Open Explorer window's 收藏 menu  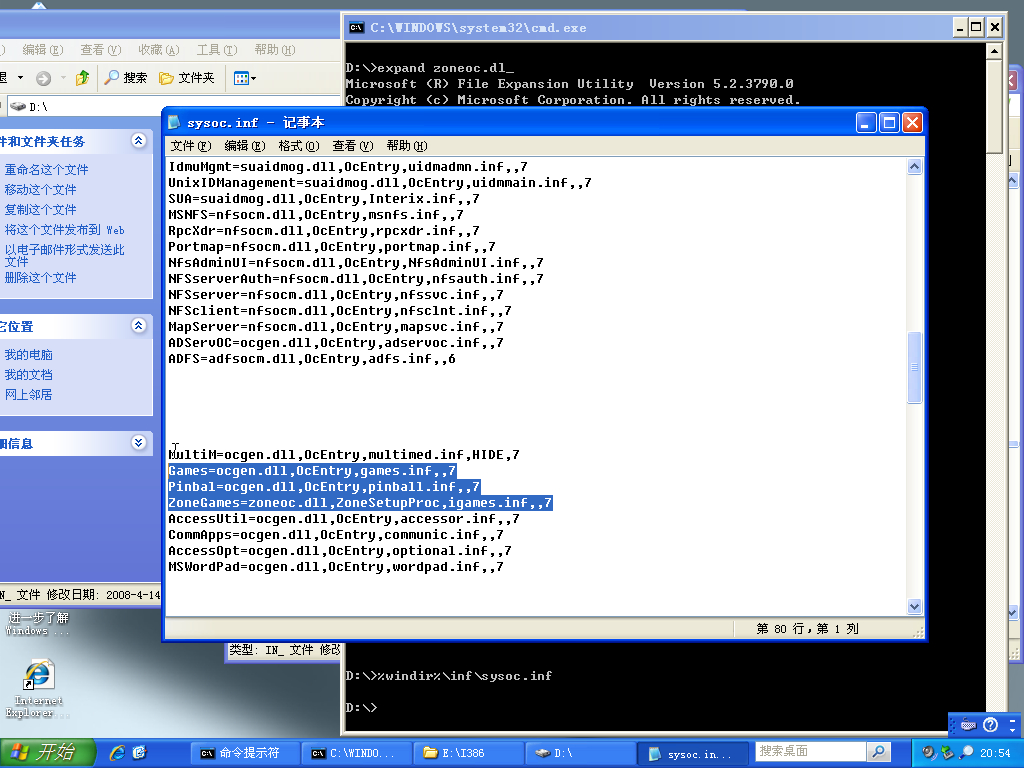click(x=159, y=50)
